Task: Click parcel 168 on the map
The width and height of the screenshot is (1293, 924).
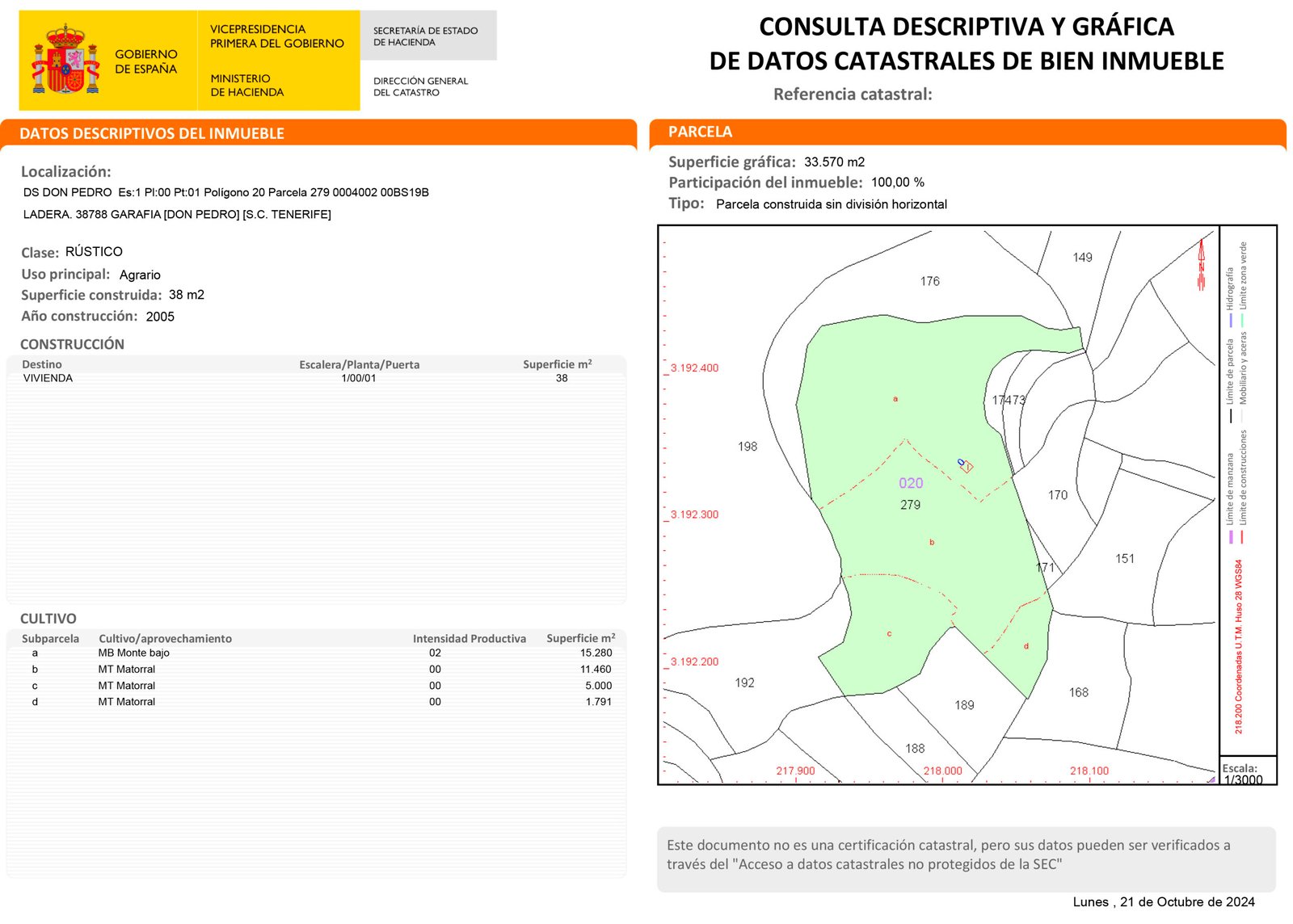Action: pos(1079,692)
